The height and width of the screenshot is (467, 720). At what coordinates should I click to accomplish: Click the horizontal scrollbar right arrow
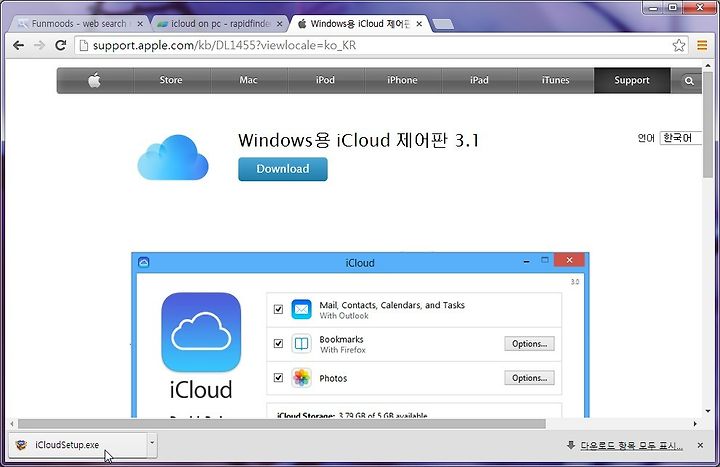[695, 424]
